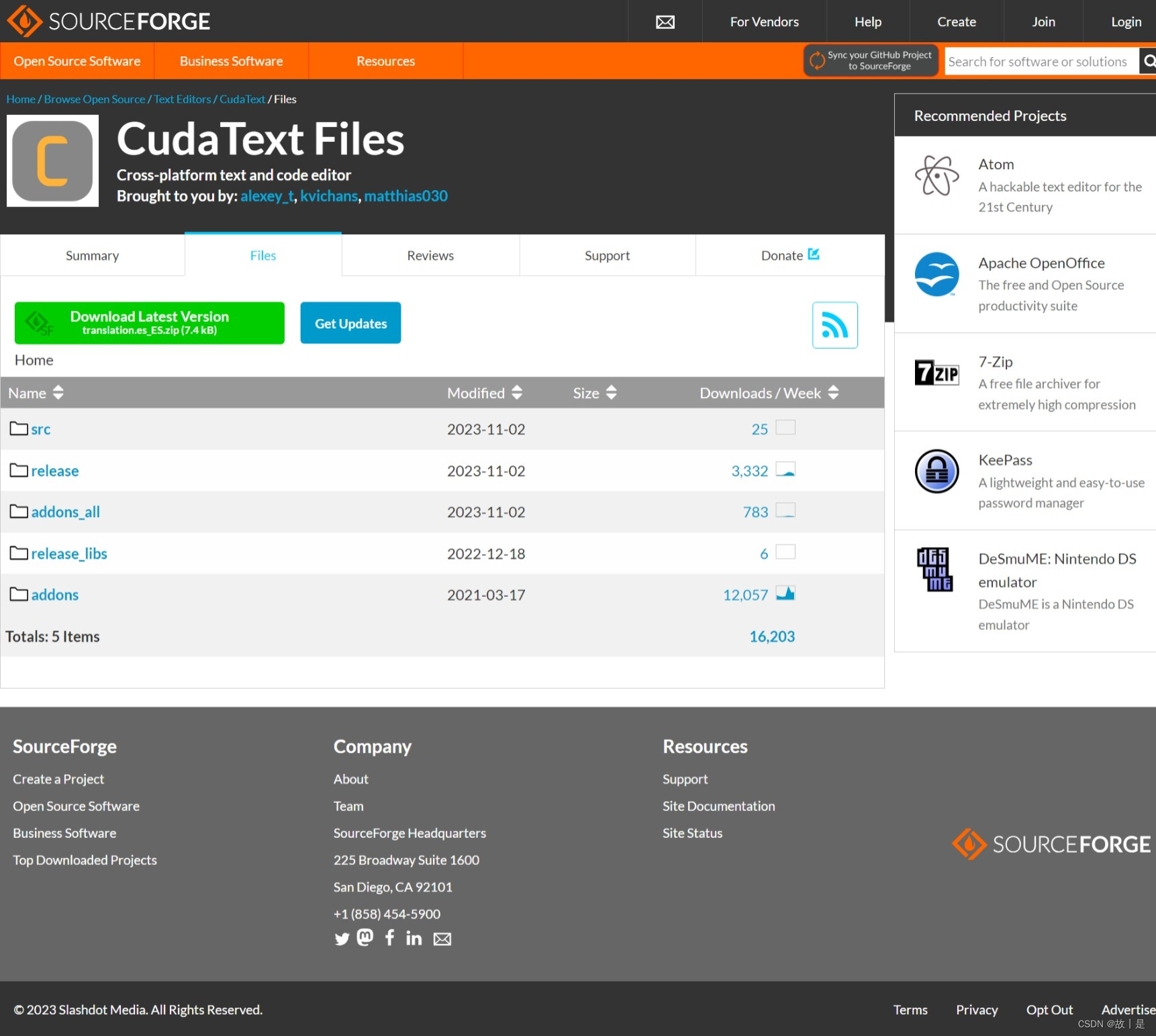This screenshot has width=1156, height=1036.
Task: Sort files by Modified column
Action: click(x=485, y=393)
